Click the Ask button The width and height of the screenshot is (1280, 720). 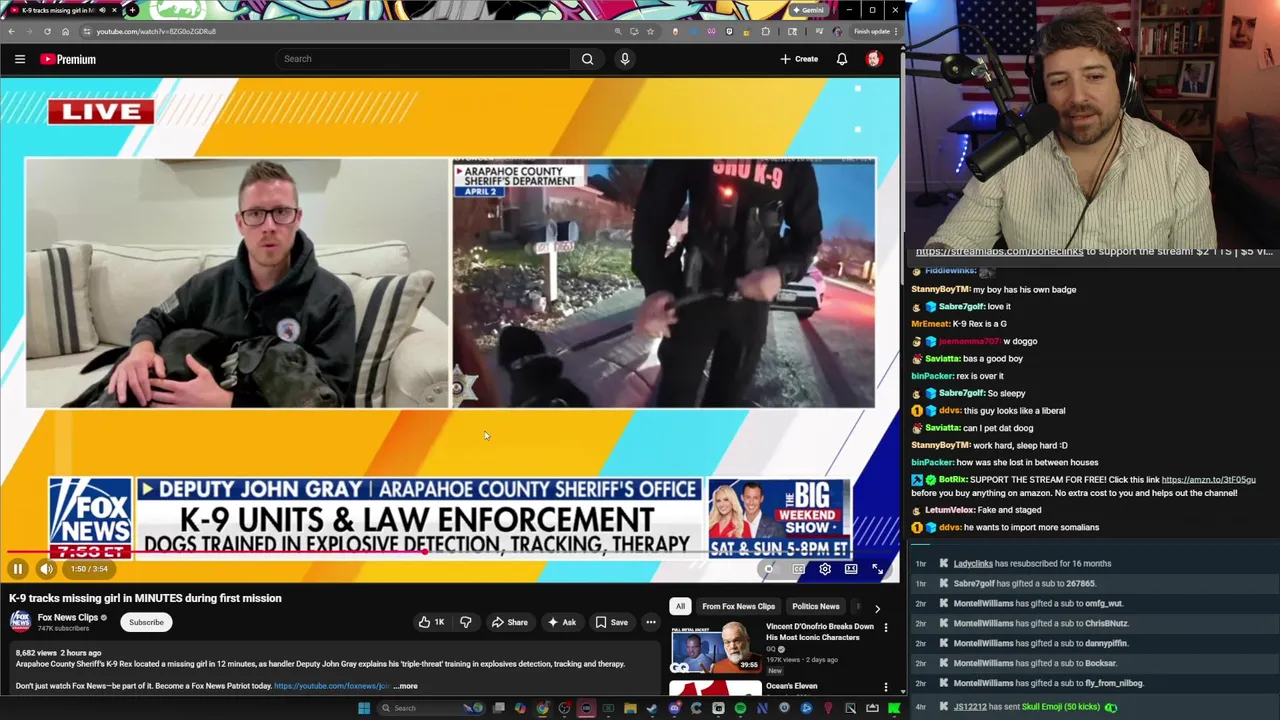[561, 622]
